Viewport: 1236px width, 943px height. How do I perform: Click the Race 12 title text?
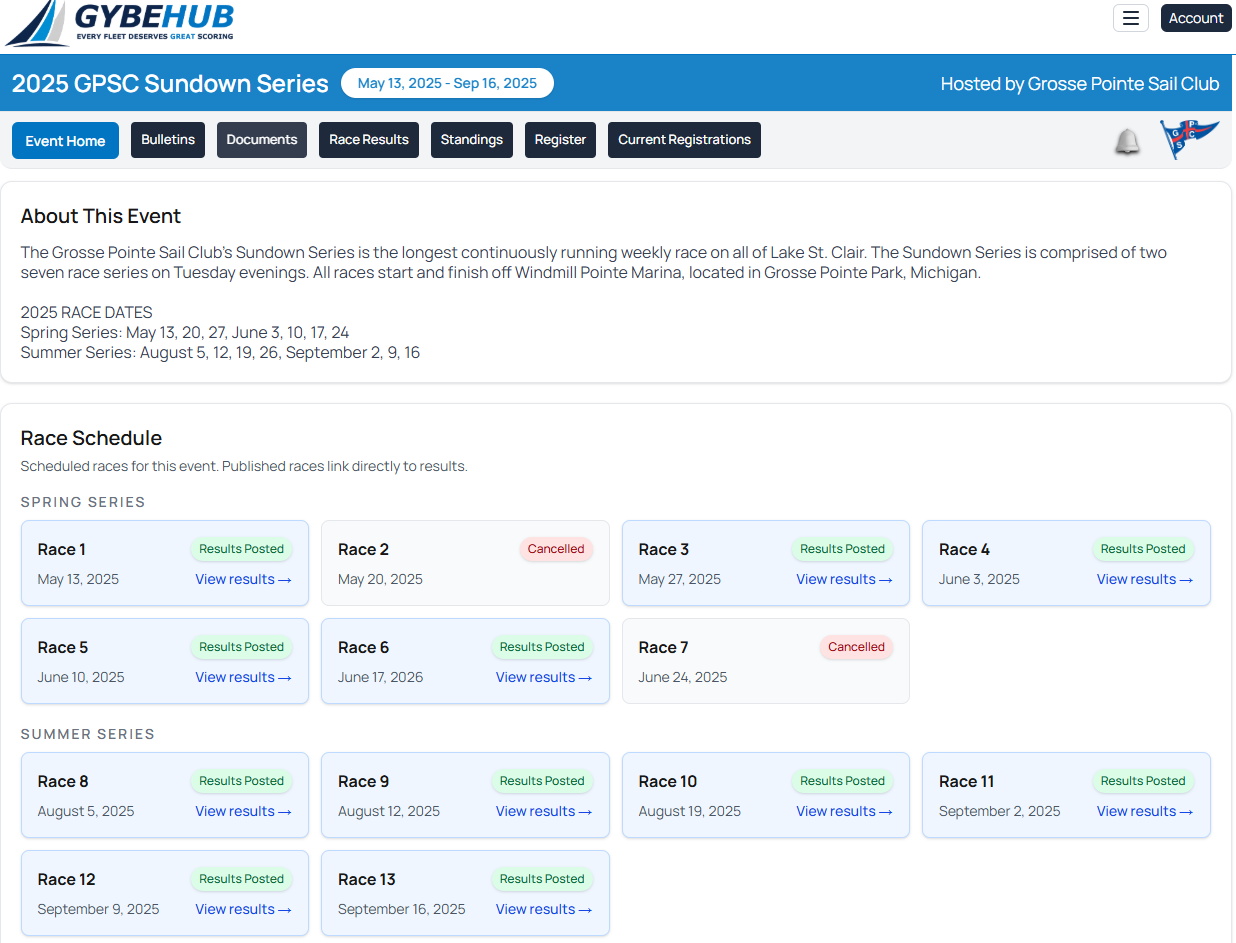pyautogui.click(x=67, y=879)
